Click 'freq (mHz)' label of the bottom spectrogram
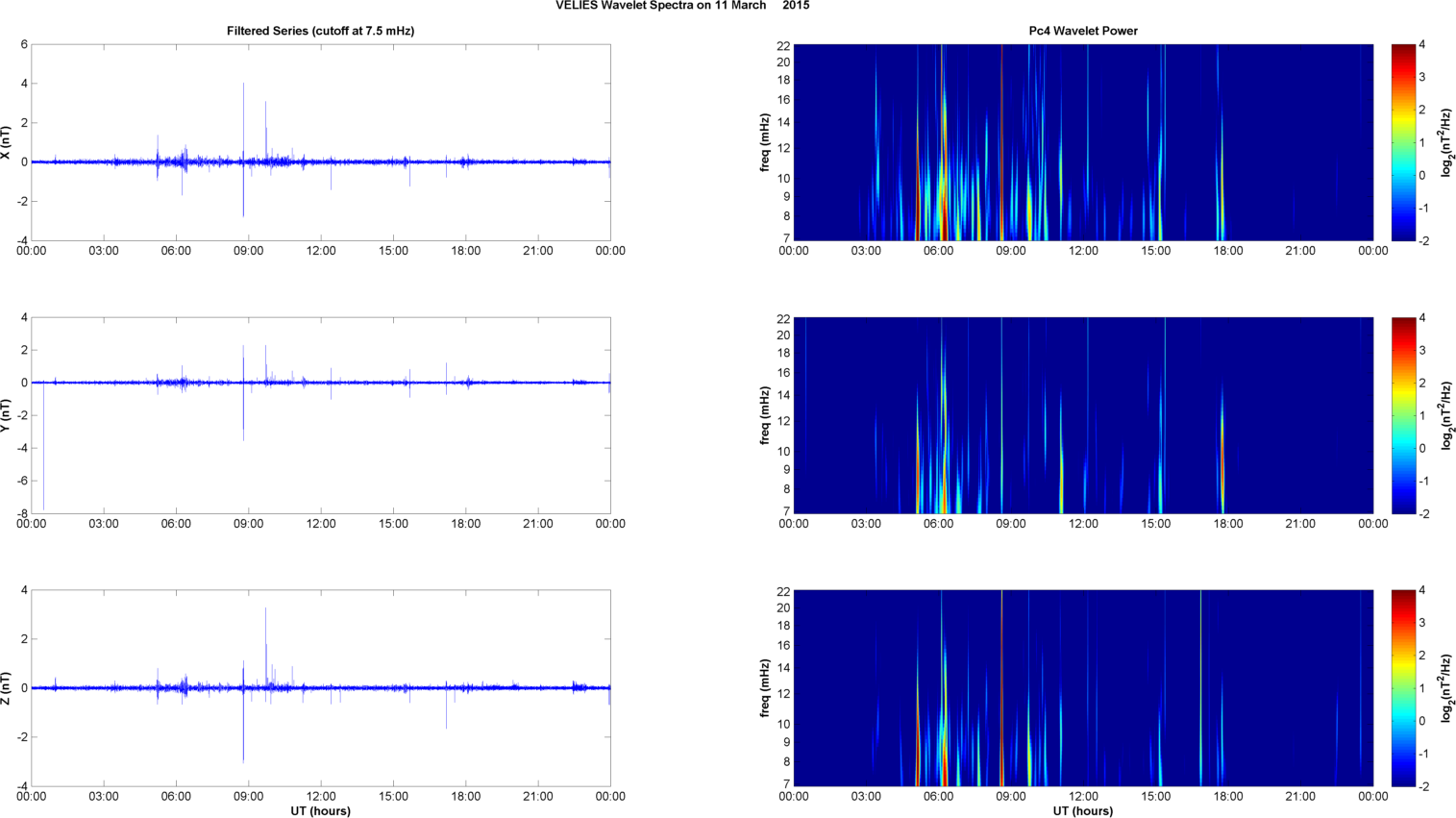The image size is (1456, 818). pos(765,688)
